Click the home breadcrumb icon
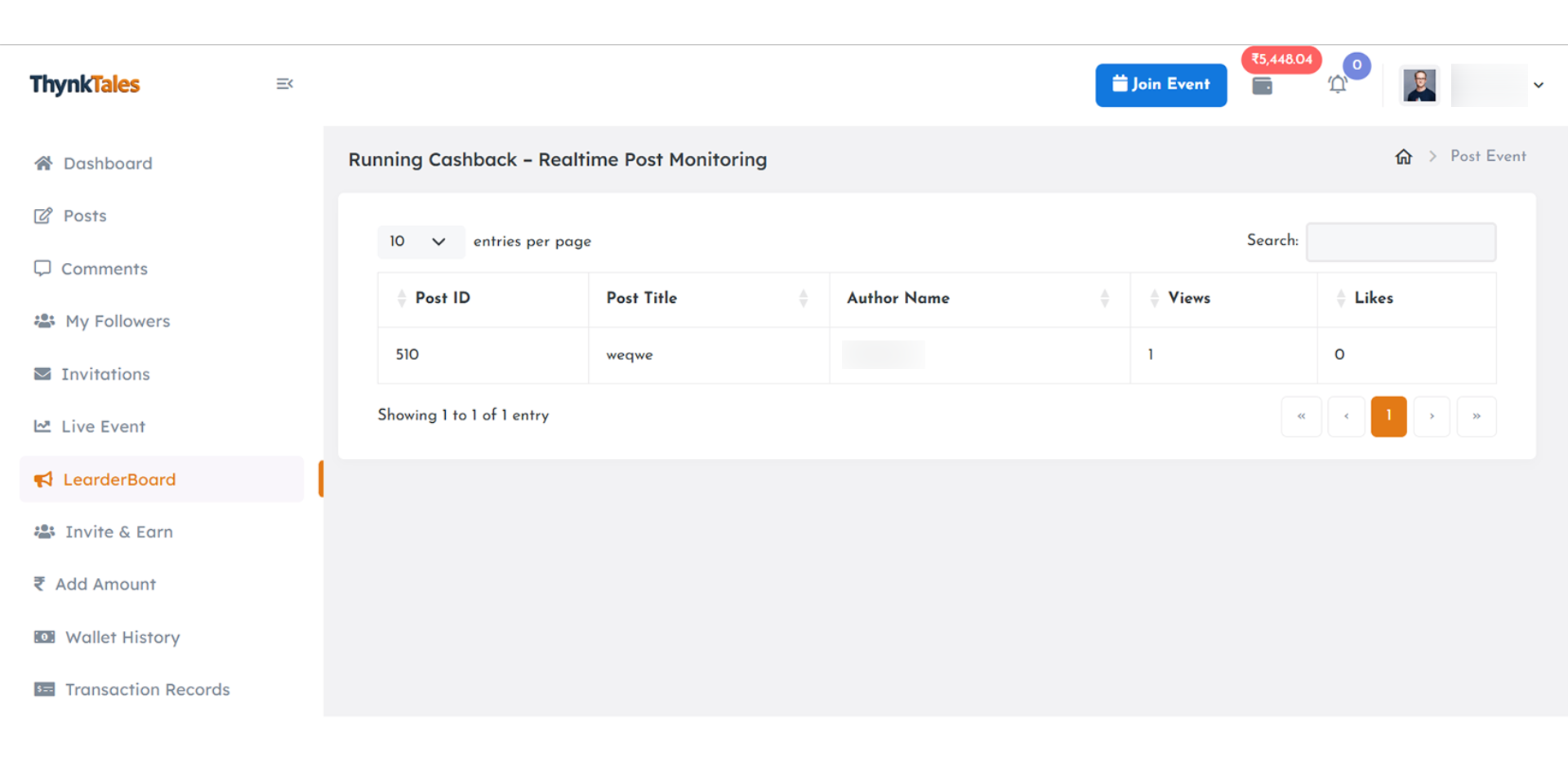1568x761 pixels. pyautogui.click(x=1403, y=157)
